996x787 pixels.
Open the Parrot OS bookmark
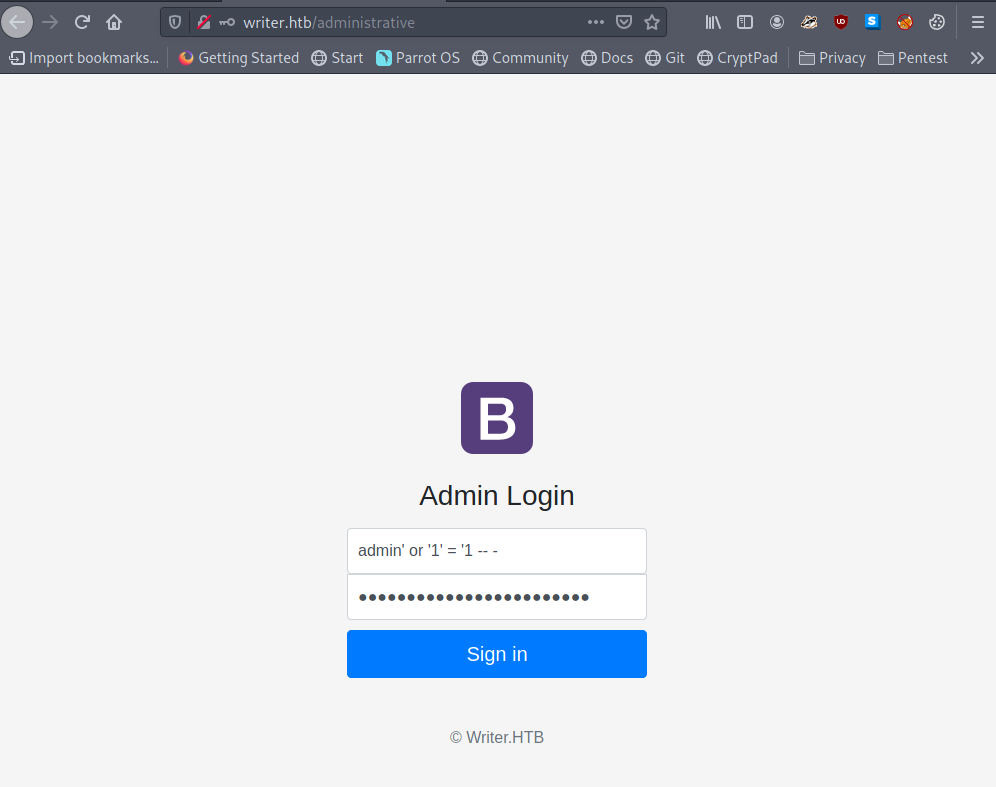[x=418, y=58]
